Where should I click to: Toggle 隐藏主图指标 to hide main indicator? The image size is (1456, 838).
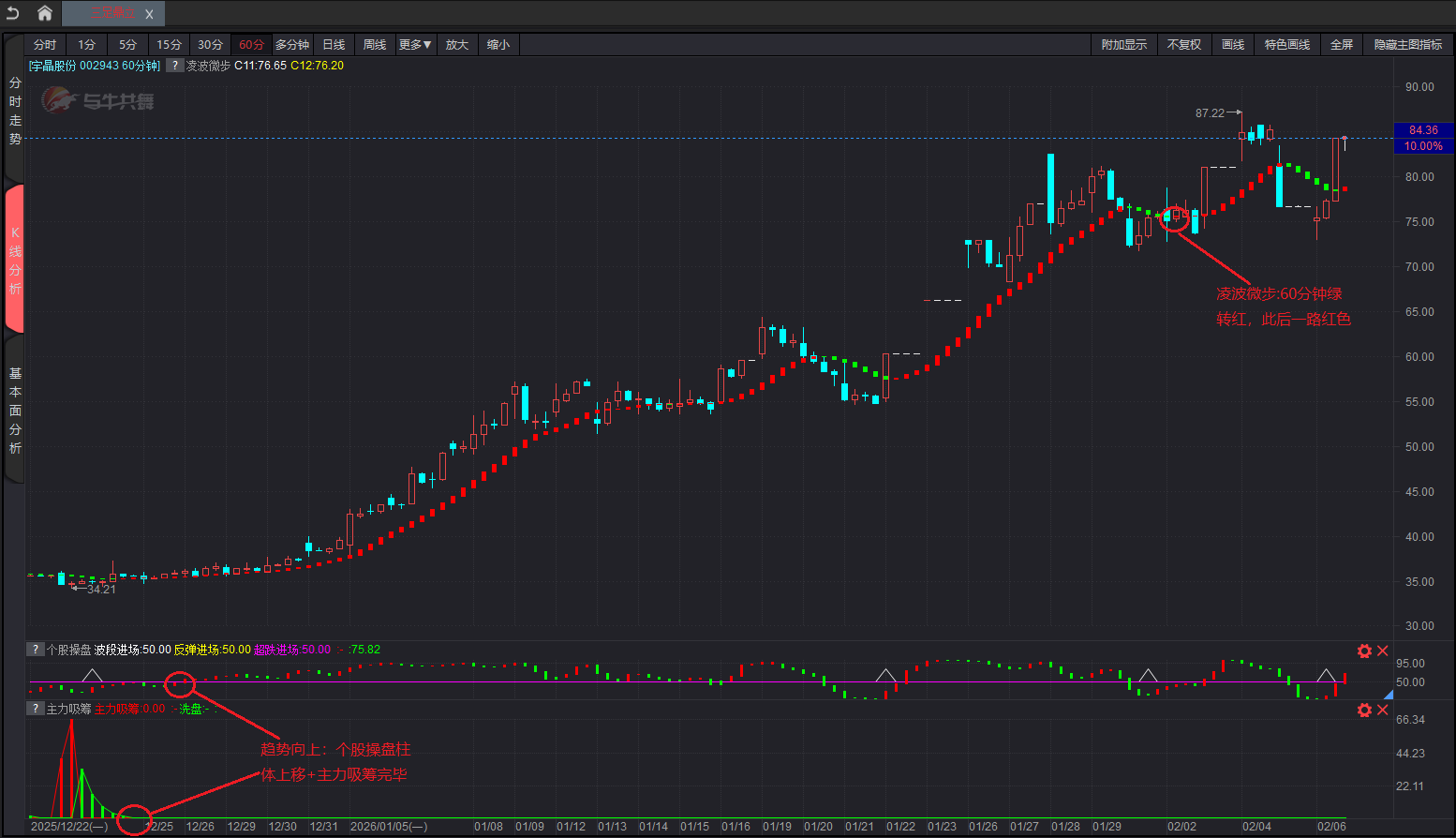[1407, 45]
